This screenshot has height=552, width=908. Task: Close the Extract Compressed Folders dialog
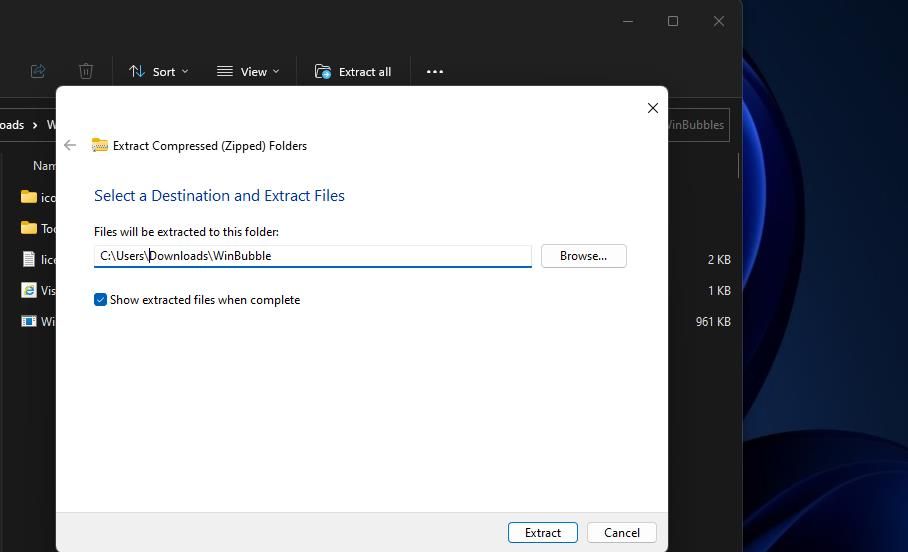(653, 108)
